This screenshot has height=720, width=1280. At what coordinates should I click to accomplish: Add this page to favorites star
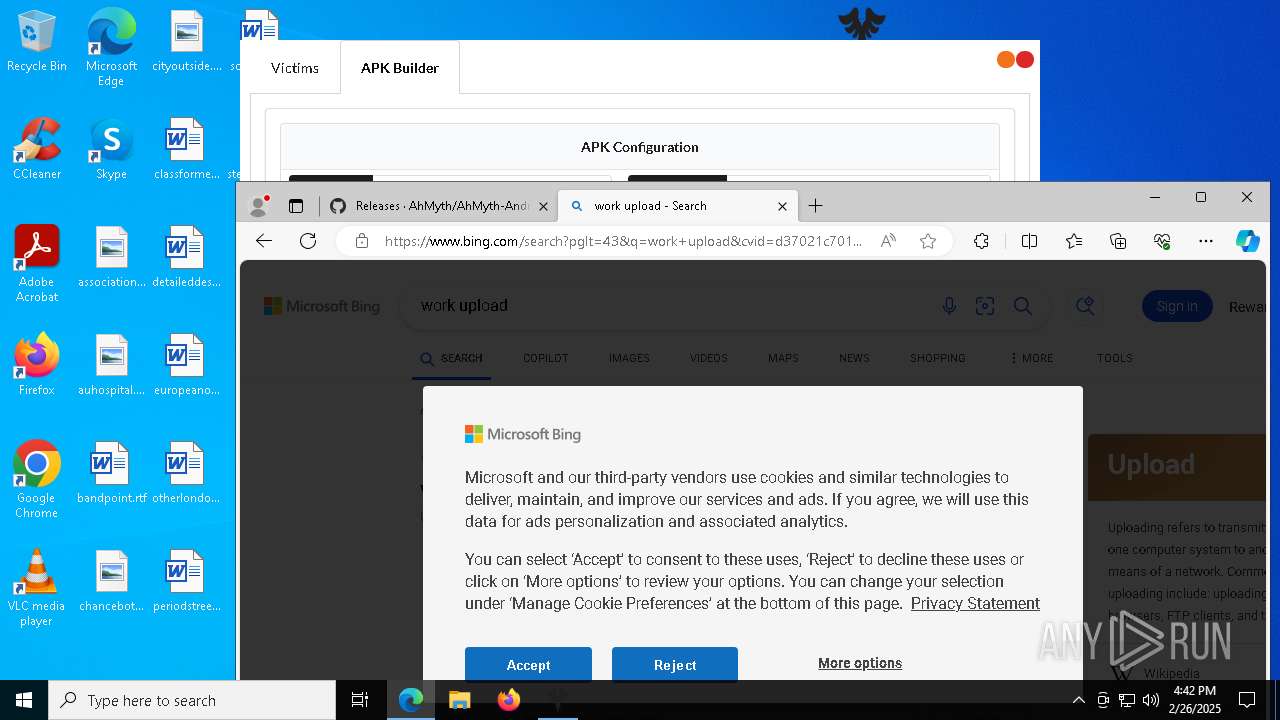click(928, 241)
